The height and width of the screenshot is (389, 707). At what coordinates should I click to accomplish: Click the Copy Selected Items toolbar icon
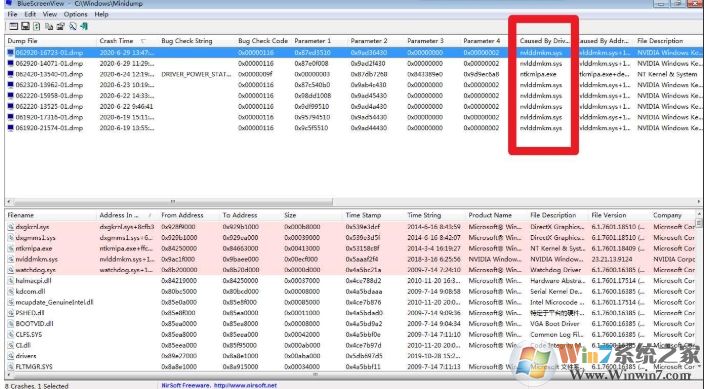[49, 27]
